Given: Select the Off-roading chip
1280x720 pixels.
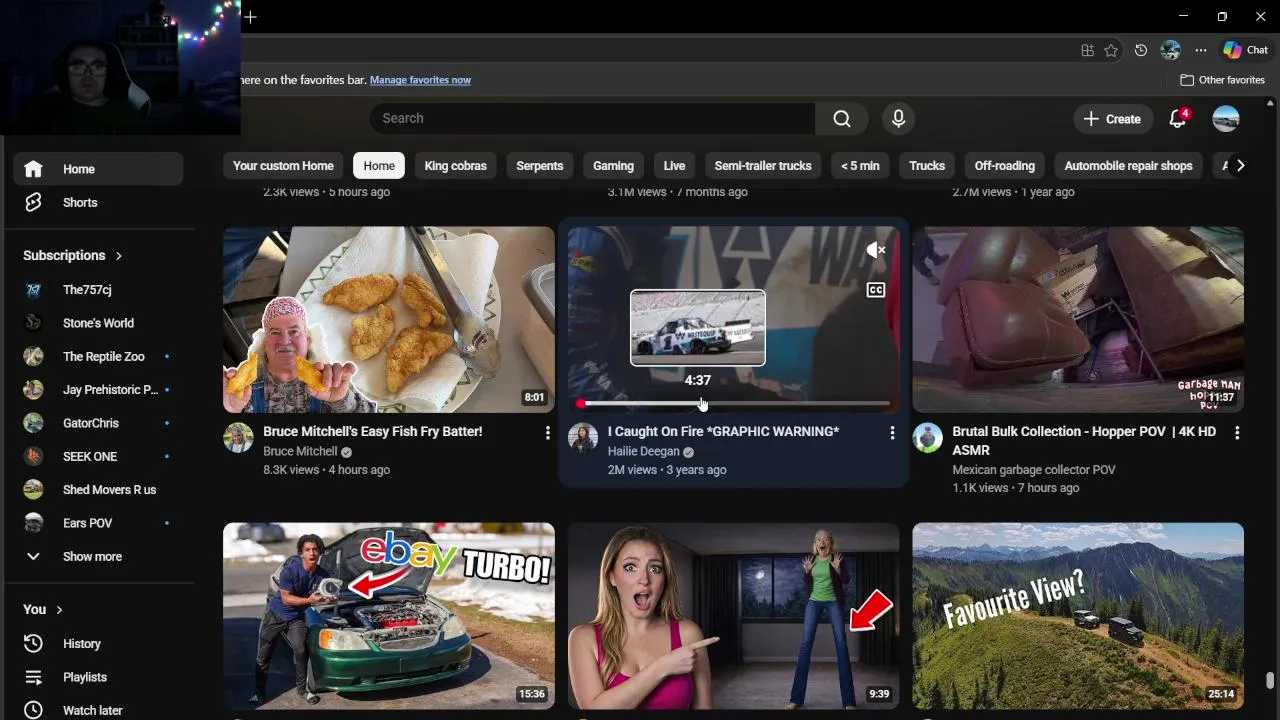Looking at the screenshot, I should coord(1005,166).
